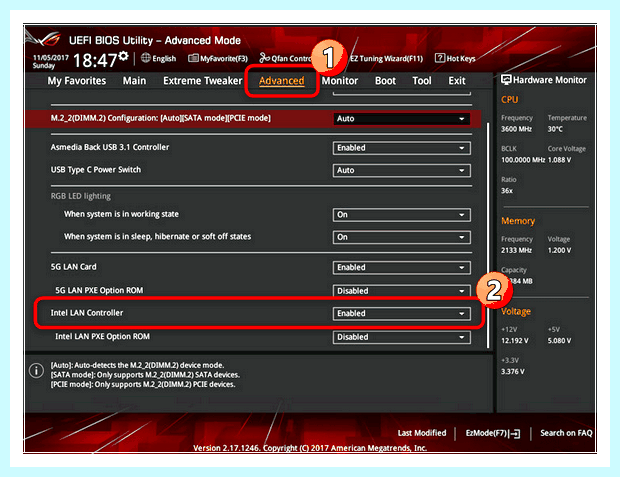Image resolution: width=620 pixels, height=477 pixels.
Task: Click the Last Modified button
Action: (422, 433)
